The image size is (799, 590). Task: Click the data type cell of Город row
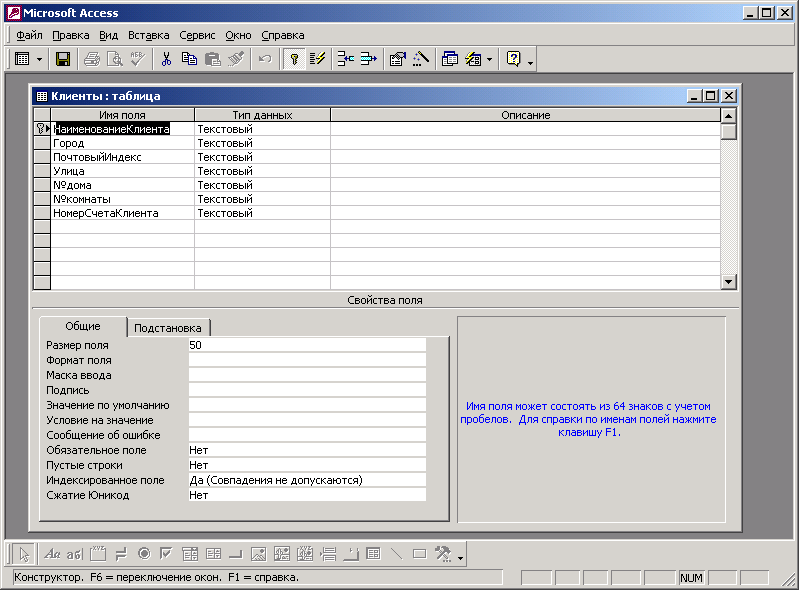point(262,143)
